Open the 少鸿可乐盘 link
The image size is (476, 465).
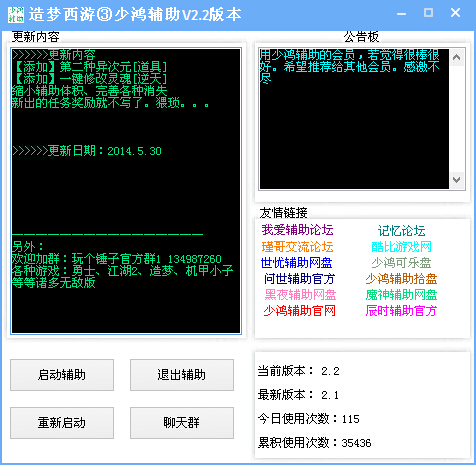coord(401,263)
